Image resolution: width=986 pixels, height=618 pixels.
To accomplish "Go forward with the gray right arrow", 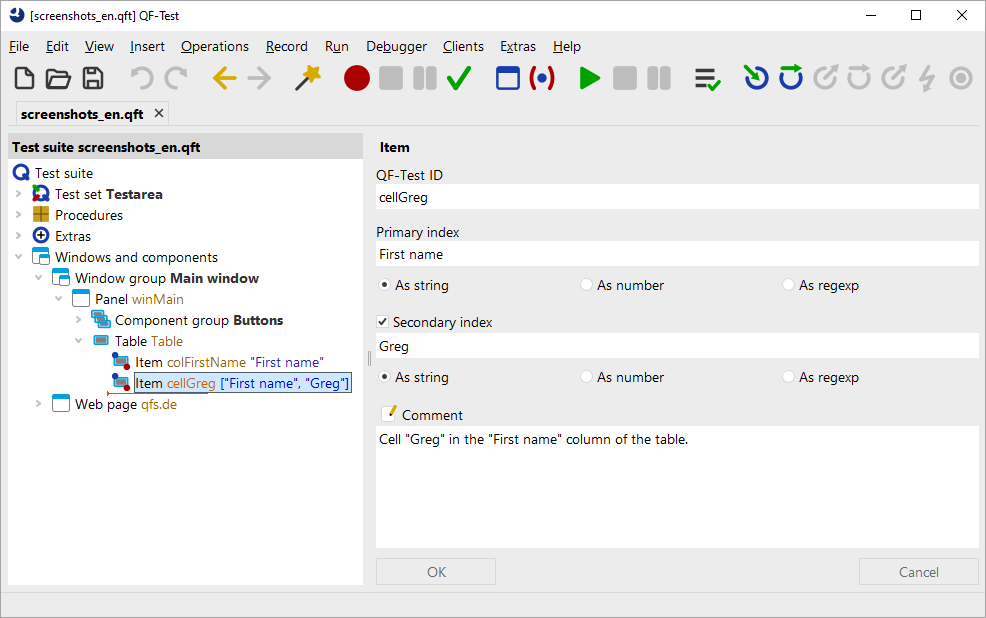I will [259, 79].
